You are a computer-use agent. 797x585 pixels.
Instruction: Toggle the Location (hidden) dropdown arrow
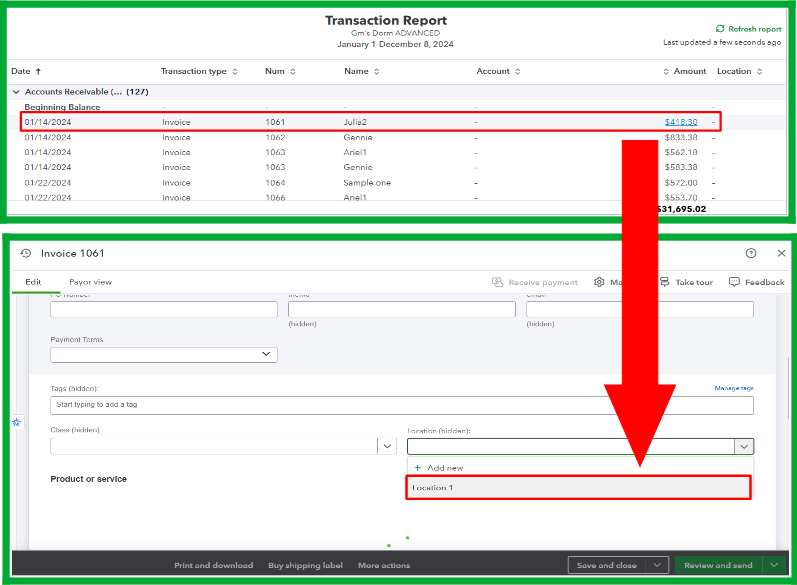(744, 447)
